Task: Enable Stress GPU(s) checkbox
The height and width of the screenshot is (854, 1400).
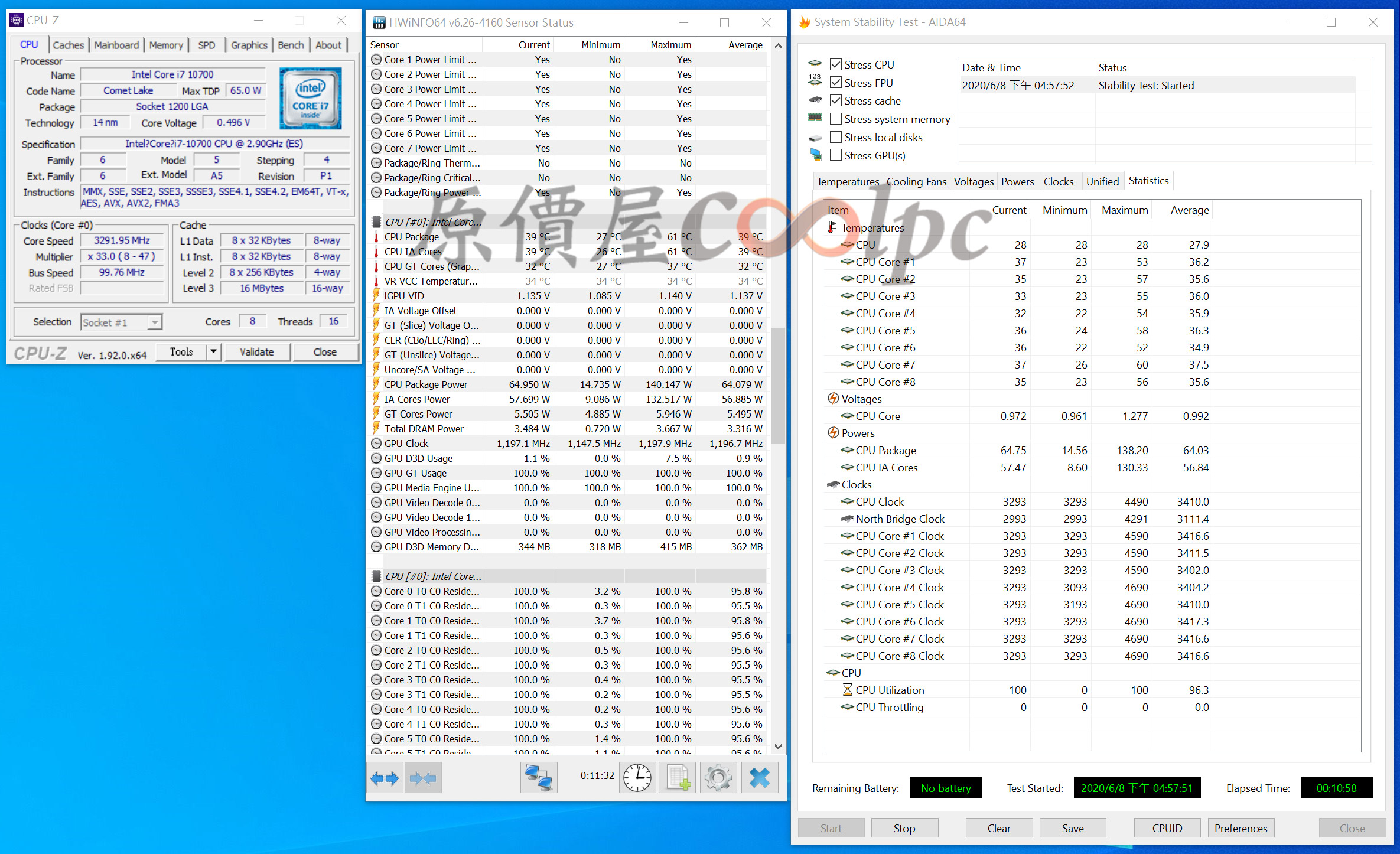Action: 836,155
